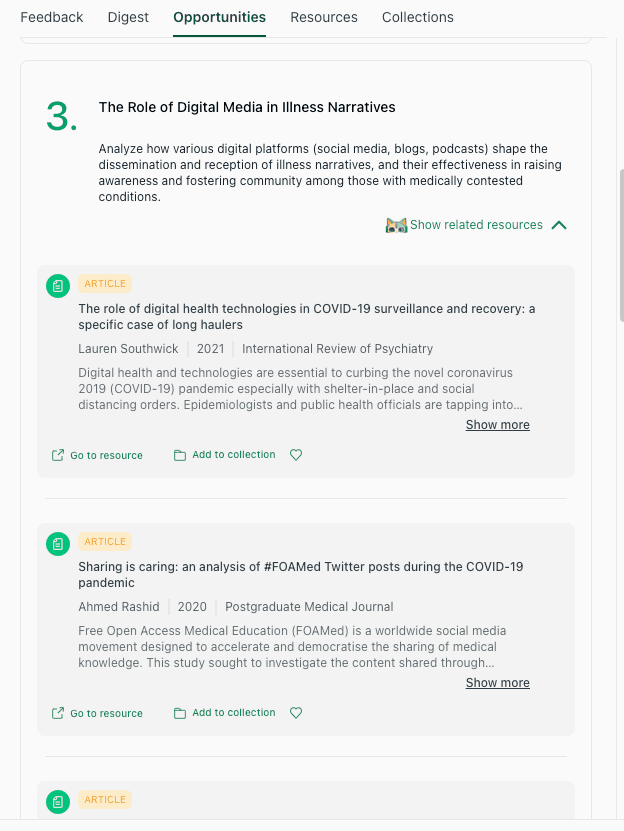Screen dimensions: 624x831
Task: Expand Show more on the FOAMed article
Action: coord(497,682)
